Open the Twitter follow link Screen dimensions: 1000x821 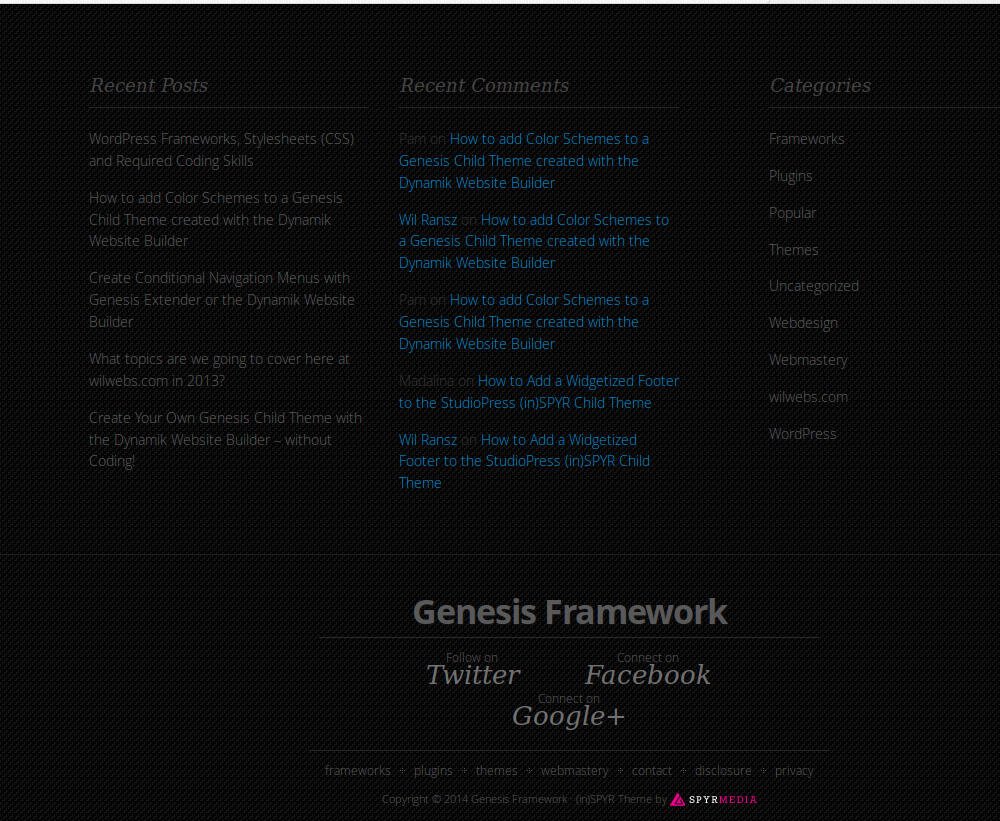click(x=472, y=675)
